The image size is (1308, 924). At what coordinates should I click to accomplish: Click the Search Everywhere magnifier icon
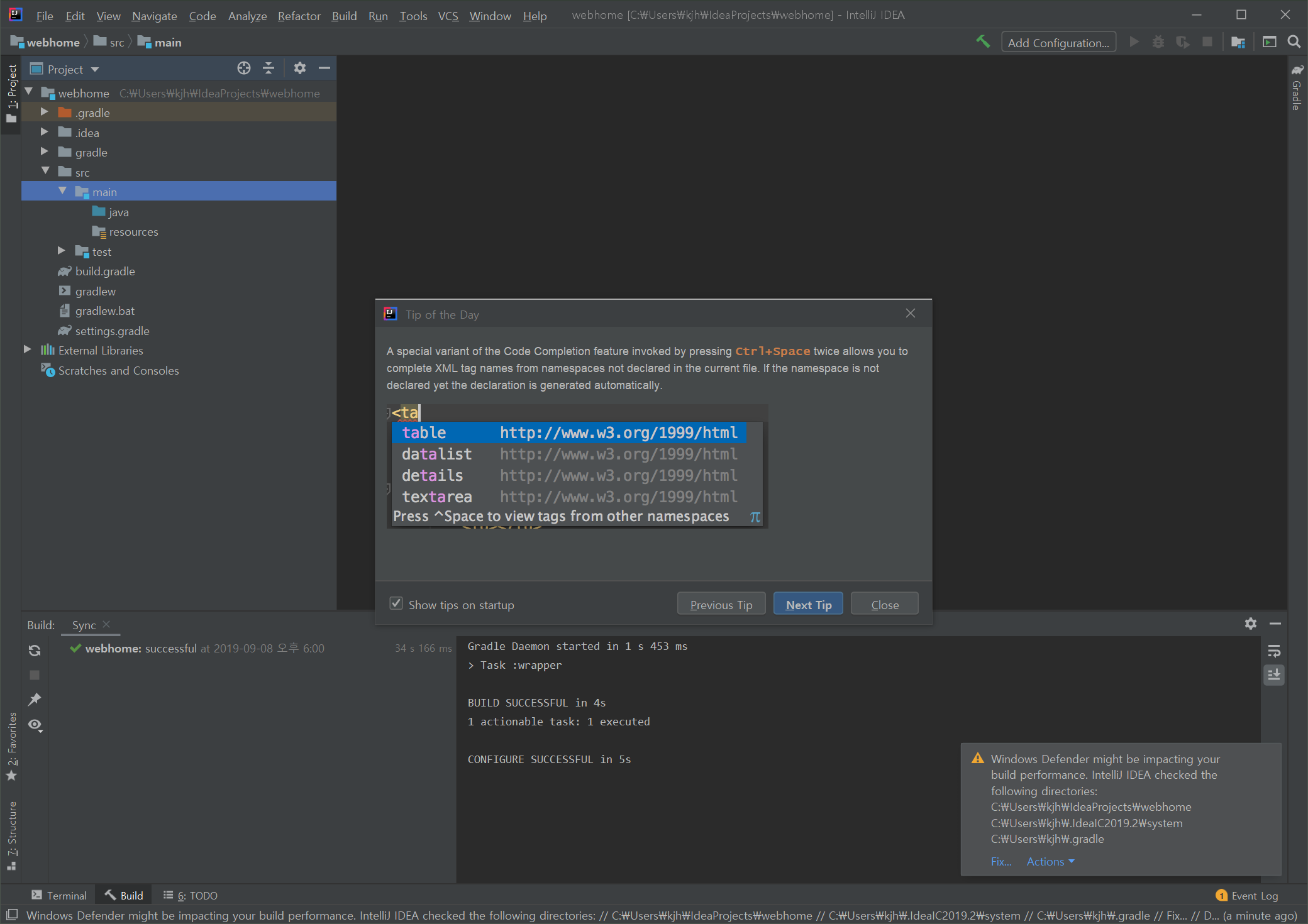tap(1294, 42)
